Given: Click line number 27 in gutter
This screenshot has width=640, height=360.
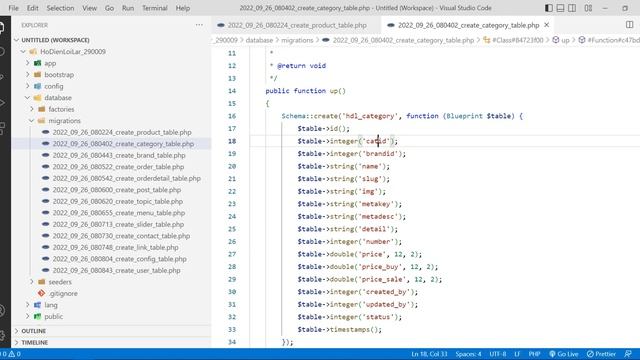Looking at the screenshot, I should click(232, 254).
